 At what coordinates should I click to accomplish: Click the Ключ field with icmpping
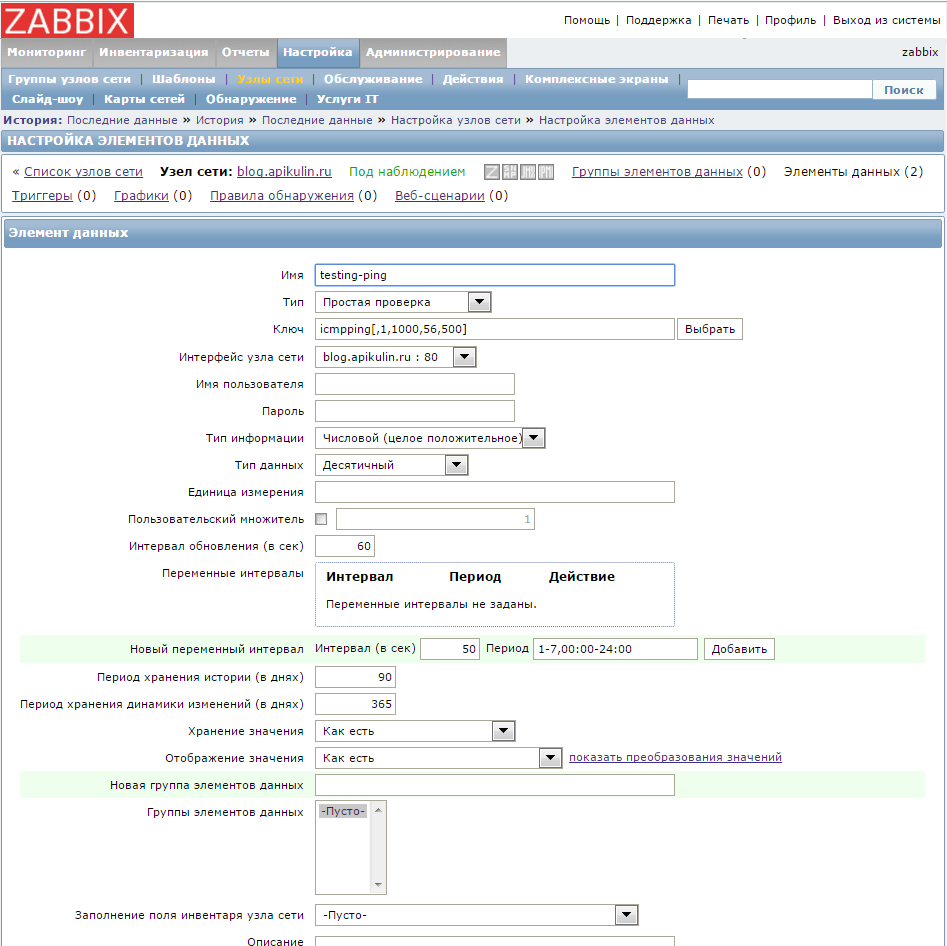(x=495, y=329)
